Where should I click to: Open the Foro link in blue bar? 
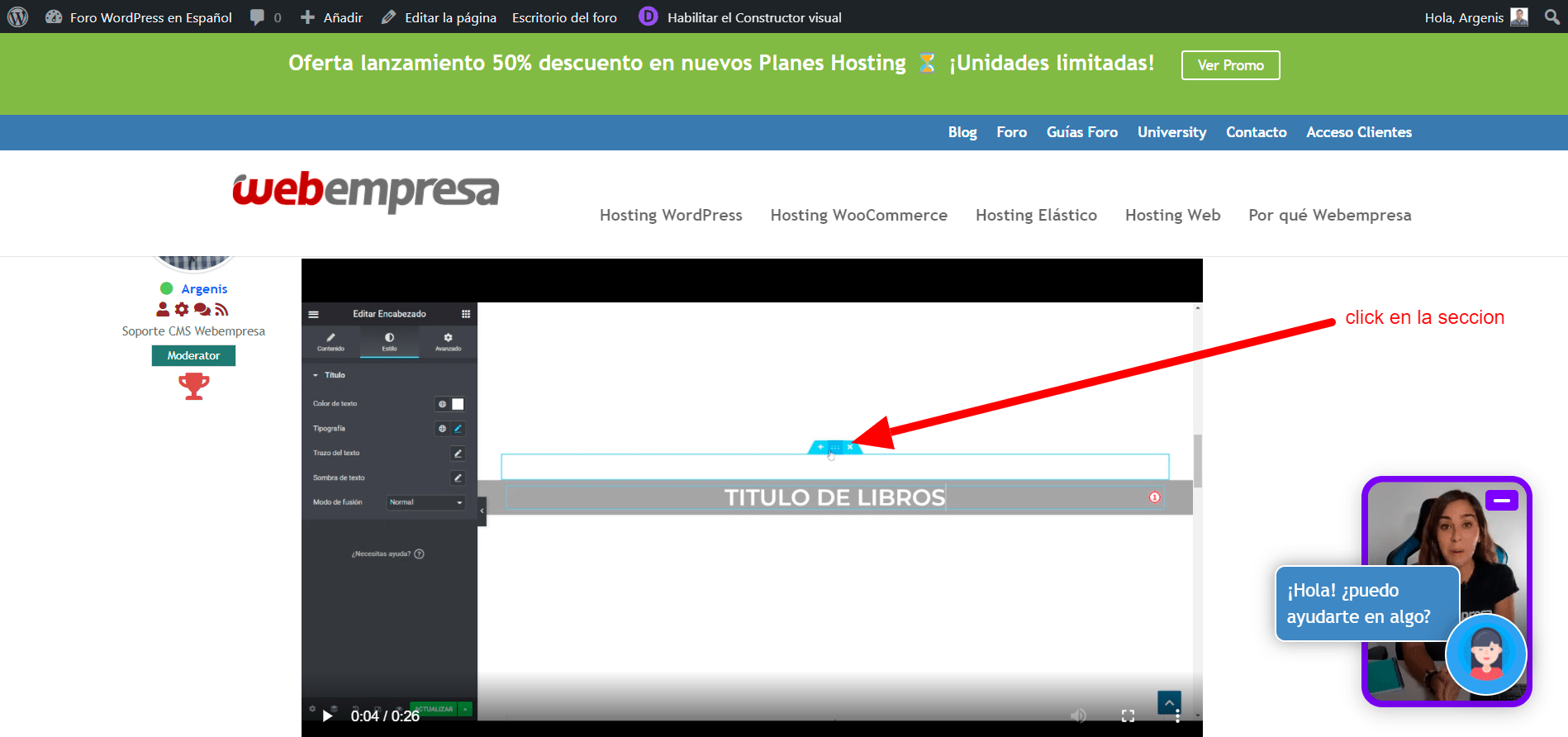1011,132
